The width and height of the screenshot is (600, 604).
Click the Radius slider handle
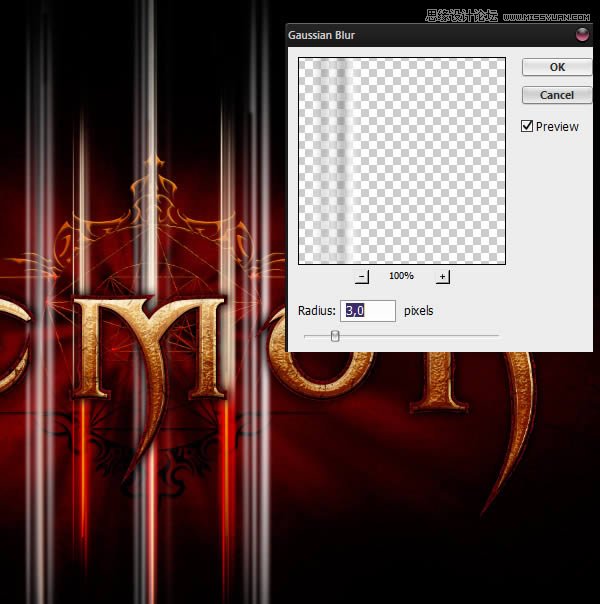click(335, 336)
